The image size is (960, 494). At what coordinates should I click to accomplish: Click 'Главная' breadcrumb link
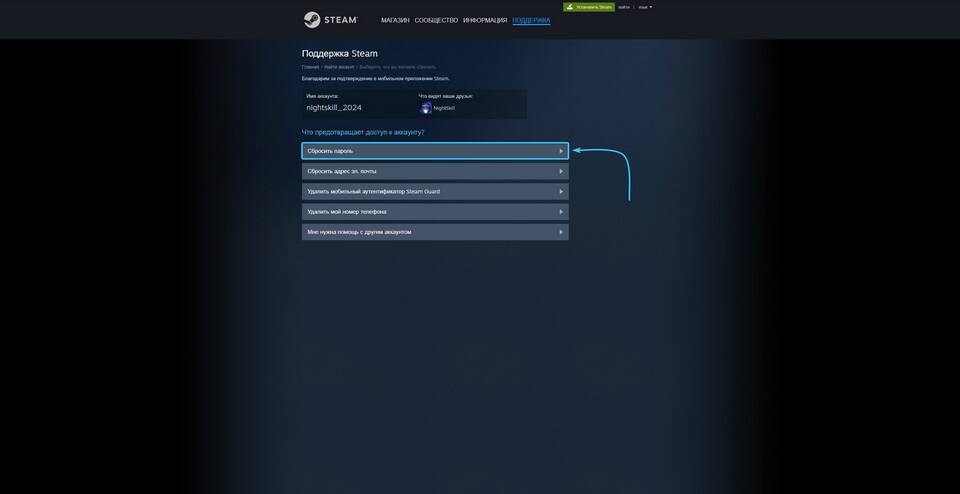(310, 67)
